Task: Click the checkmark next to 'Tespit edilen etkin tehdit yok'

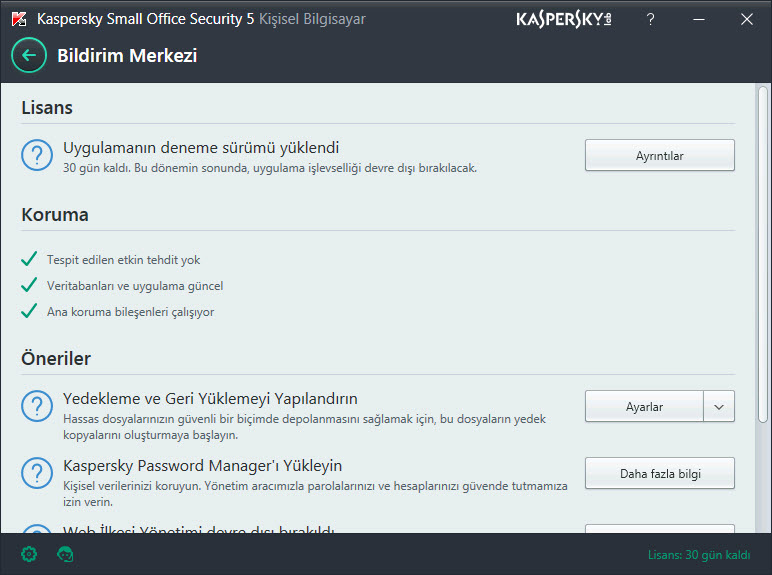Action: click(29, 259)
